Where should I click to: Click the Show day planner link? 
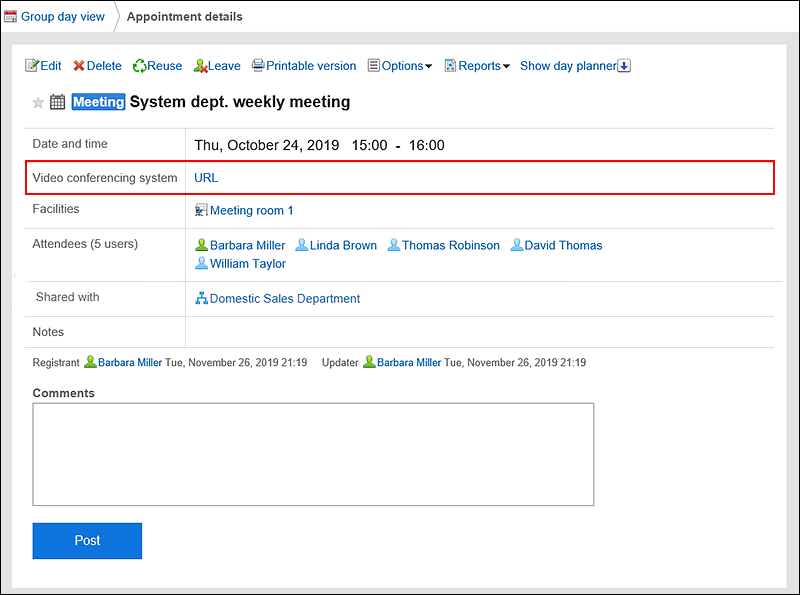click(568, 66)
